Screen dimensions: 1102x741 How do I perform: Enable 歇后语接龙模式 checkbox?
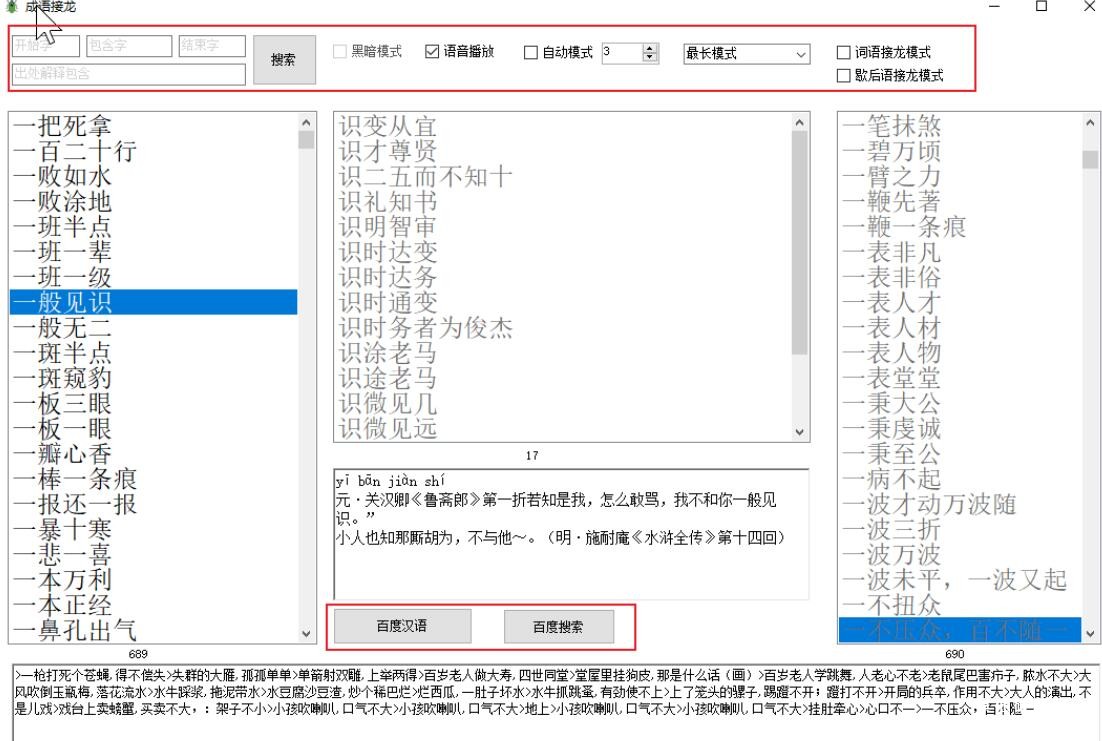click(x=844, y=76)
